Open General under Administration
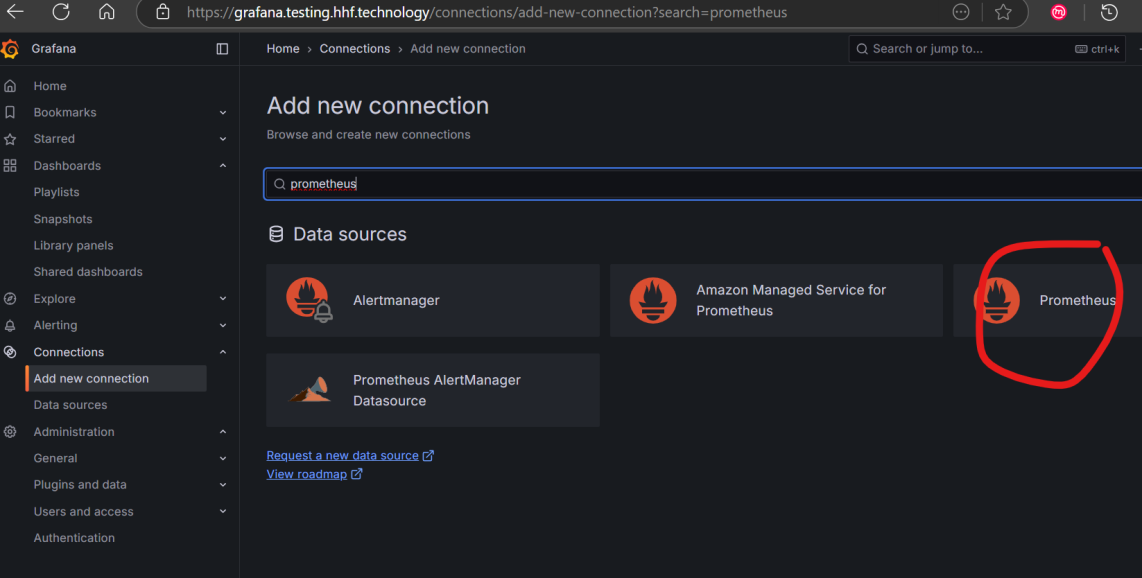Viewport: 1142px width, 578px height. pos(55,458)
